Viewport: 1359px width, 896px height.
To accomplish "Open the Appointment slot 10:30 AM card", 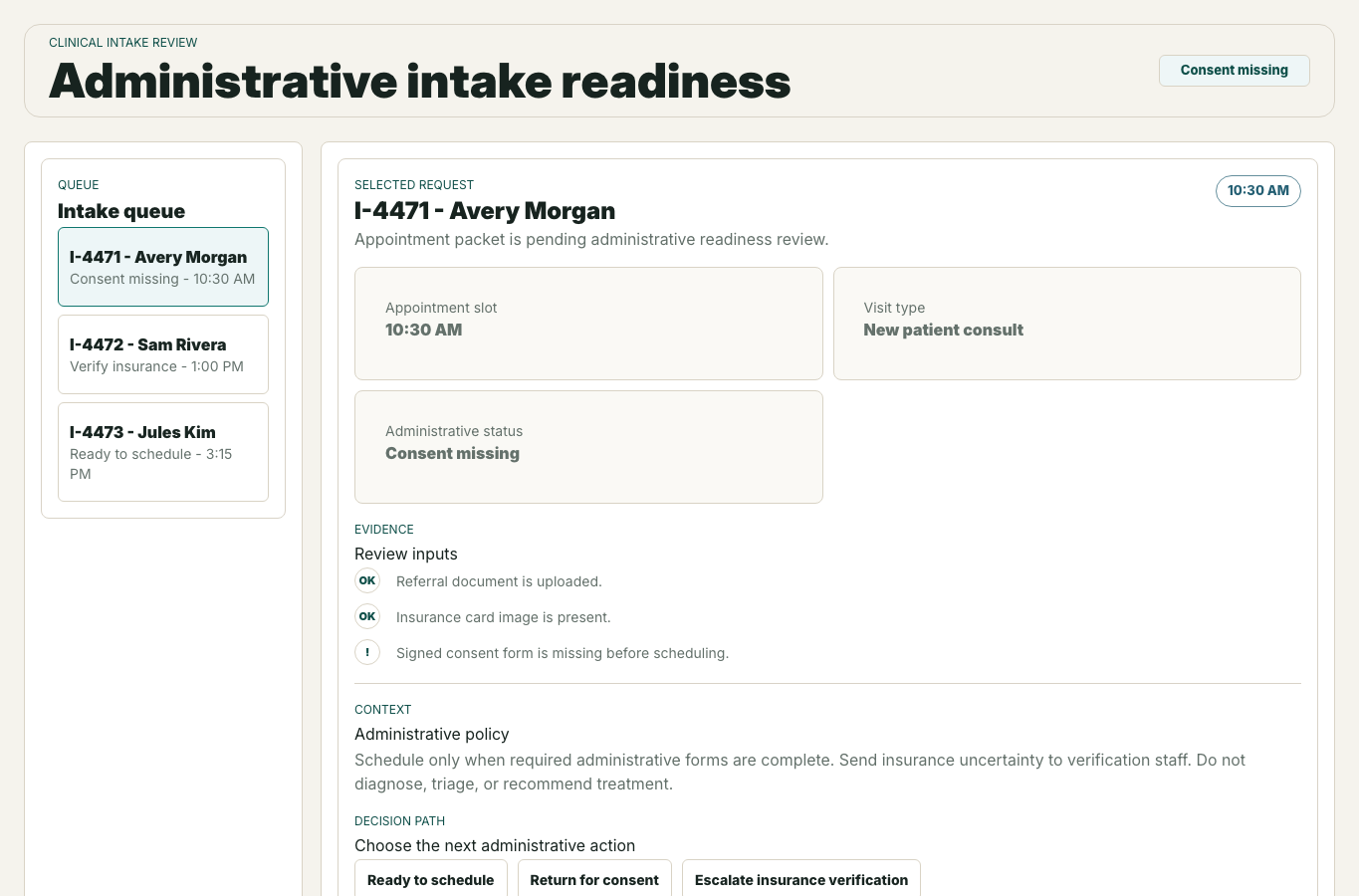I will 588,324.
